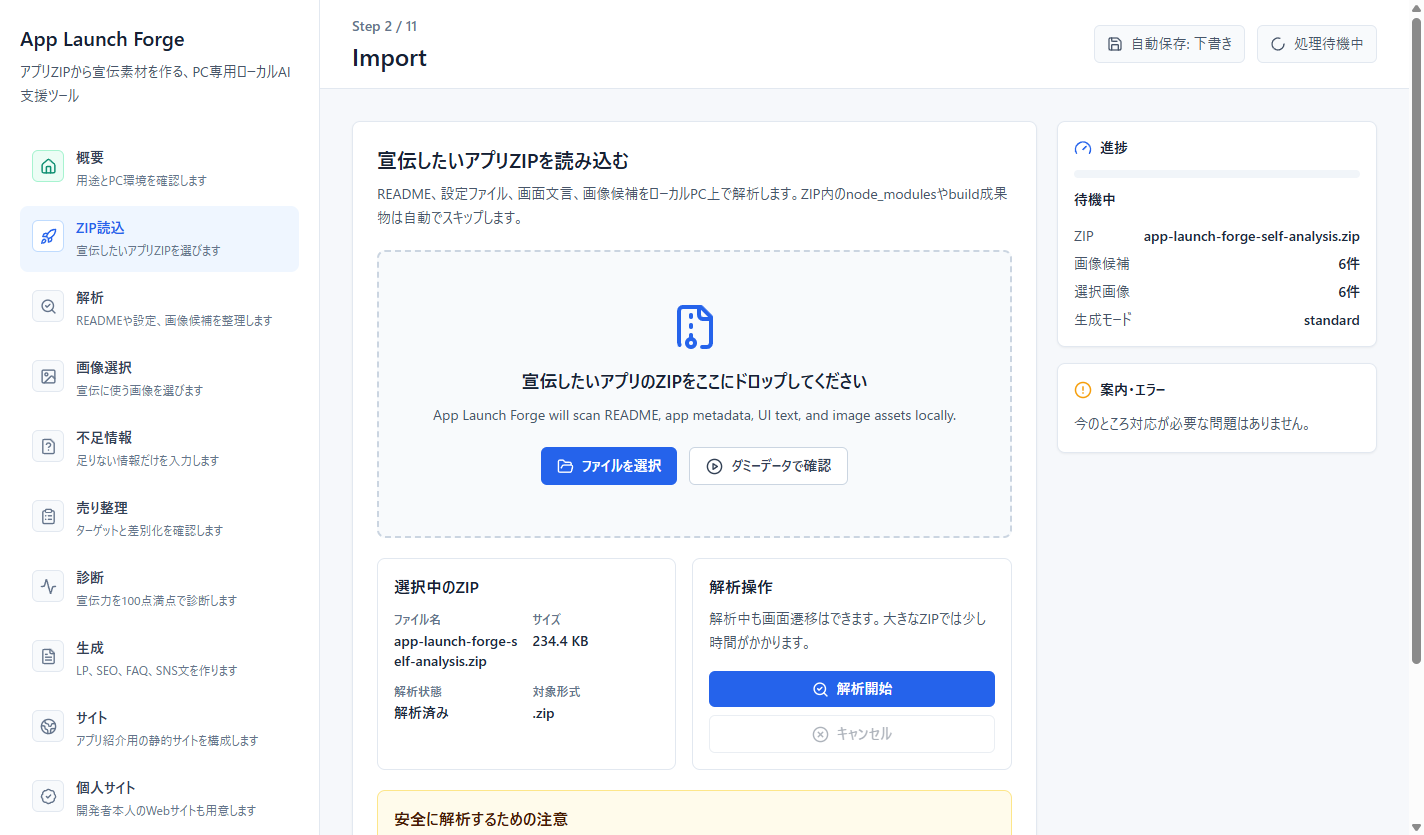
Task: Click the question-mark file icon for 不足情報
Action: (48, 446)
